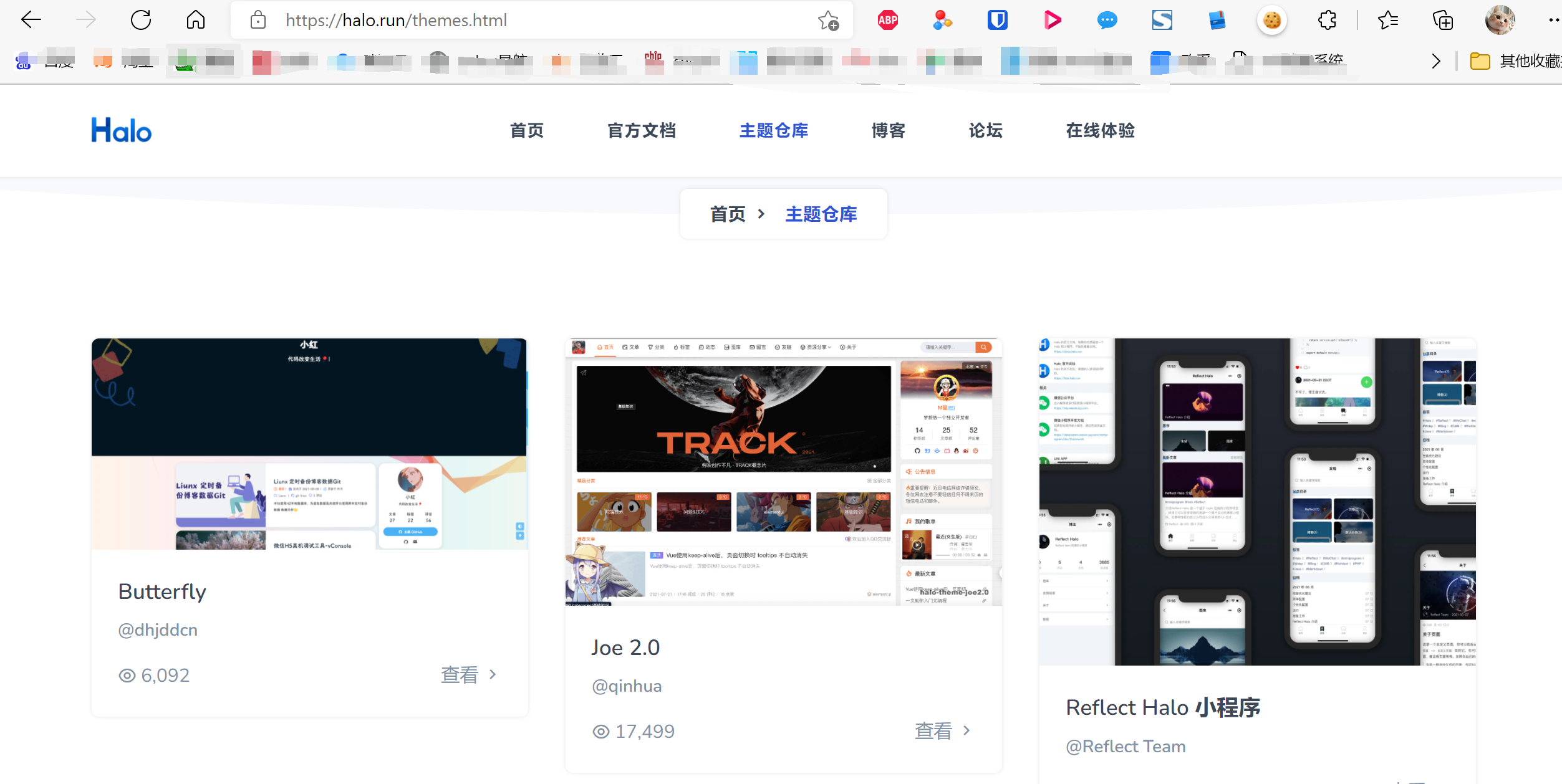Click the Butterfly theme title
1562x784 pixels.
click(162, 591)
